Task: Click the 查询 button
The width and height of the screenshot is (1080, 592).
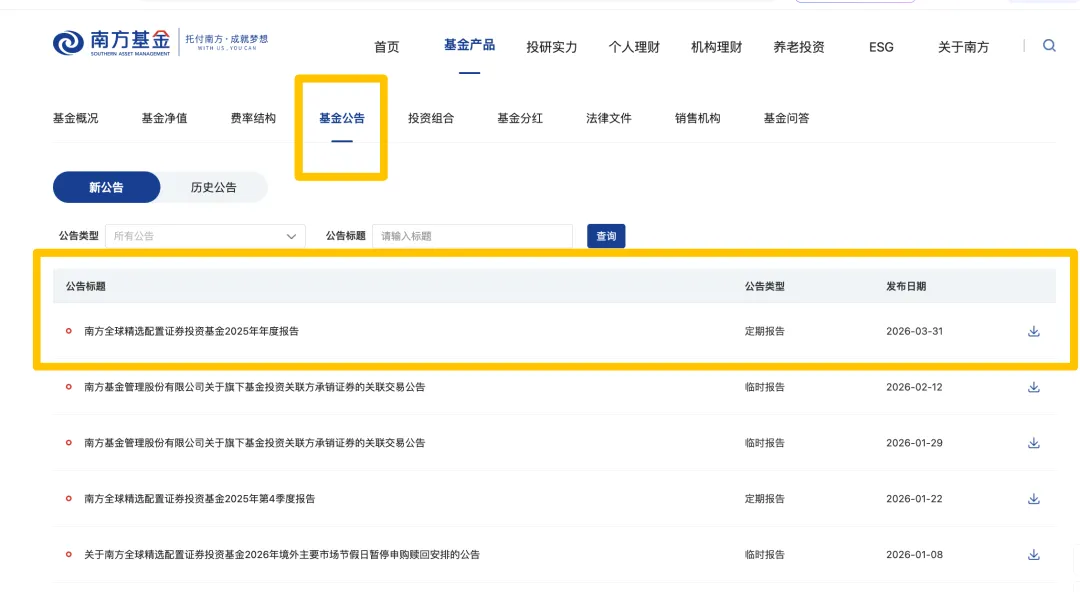Action: [x=606, y=236]
